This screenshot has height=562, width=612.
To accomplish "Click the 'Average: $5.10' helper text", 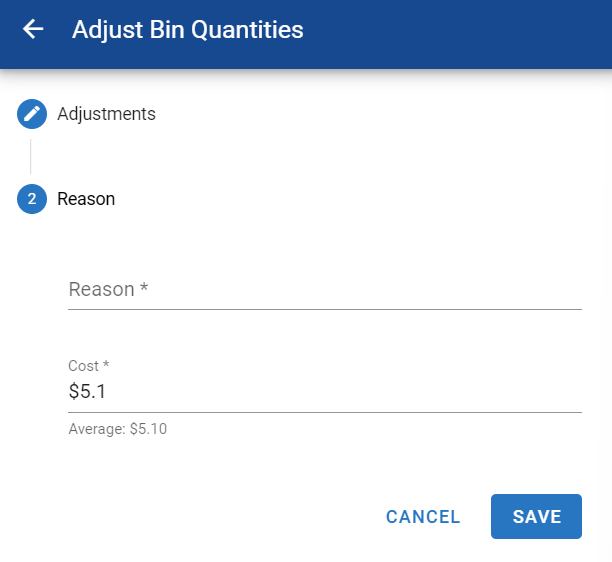I will pyautogui.click(x=117, y=429).
